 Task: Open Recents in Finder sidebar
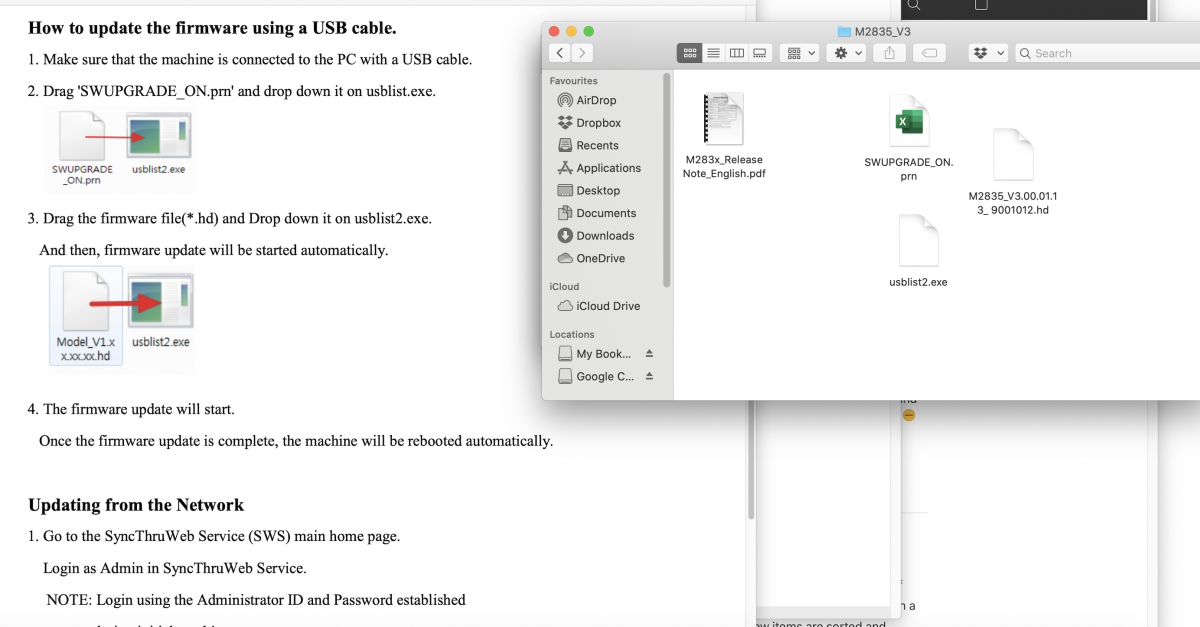[x=597, y=145]
